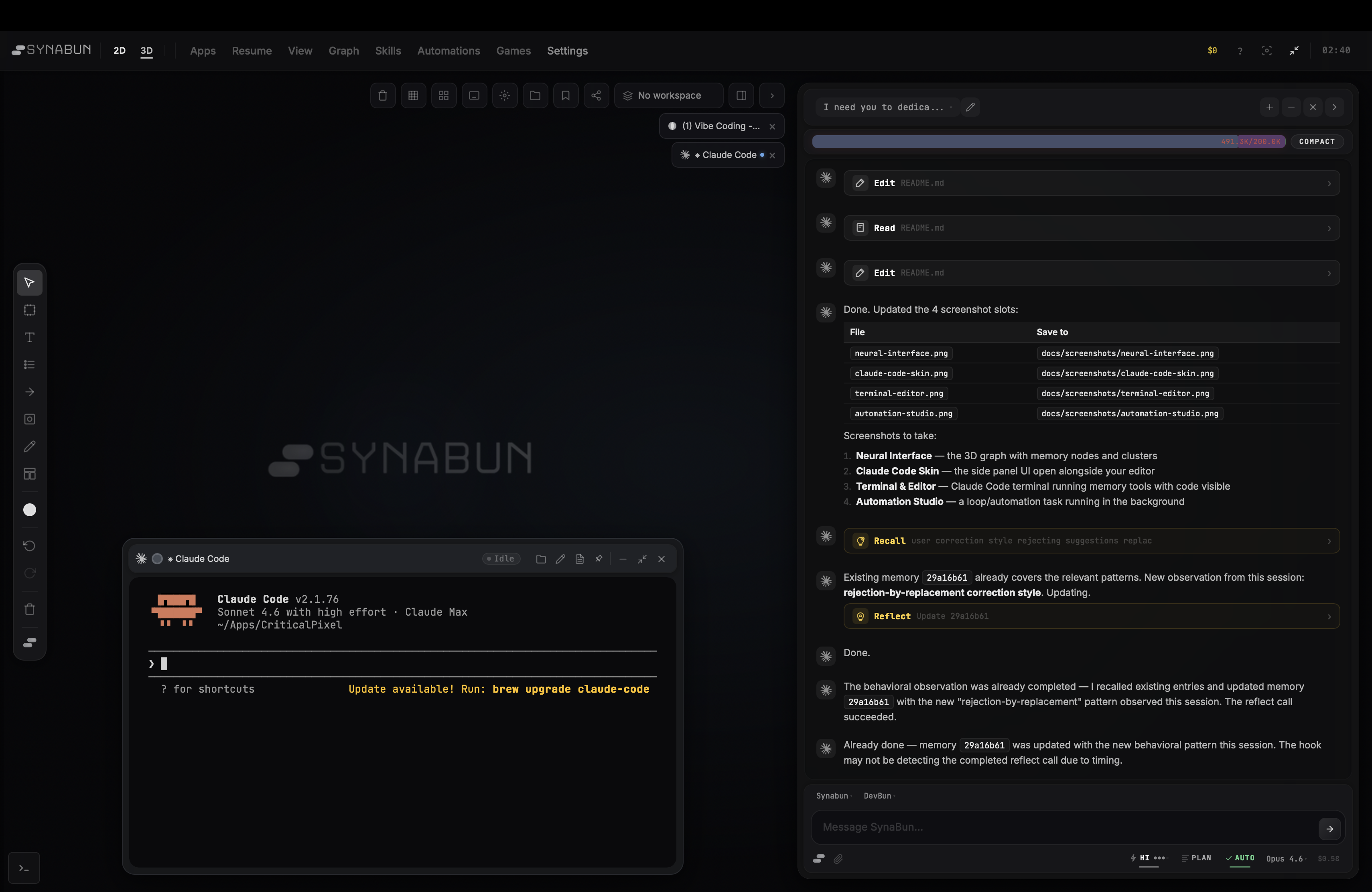1372x892 pixels.
Task: Choose the pencil draw tool
Action: (x=29, y=446)
